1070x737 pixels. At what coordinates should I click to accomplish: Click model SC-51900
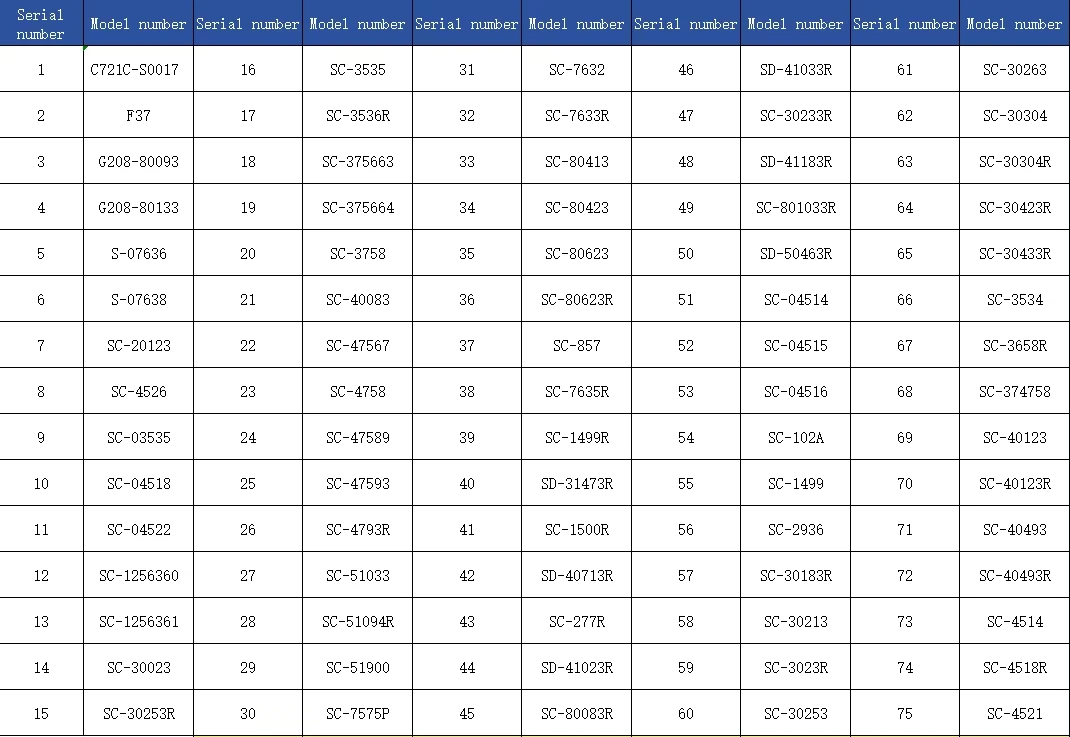[x=358, y=667]
